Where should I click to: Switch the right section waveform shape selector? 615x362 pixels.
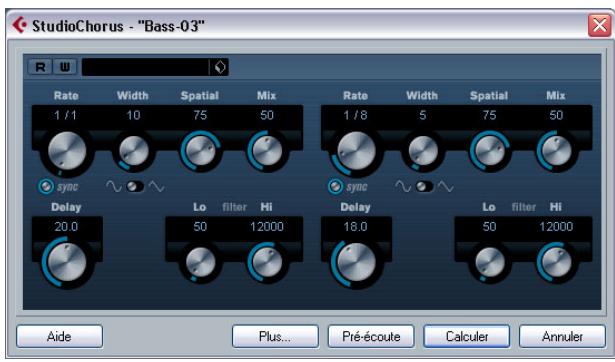point(424,187)
